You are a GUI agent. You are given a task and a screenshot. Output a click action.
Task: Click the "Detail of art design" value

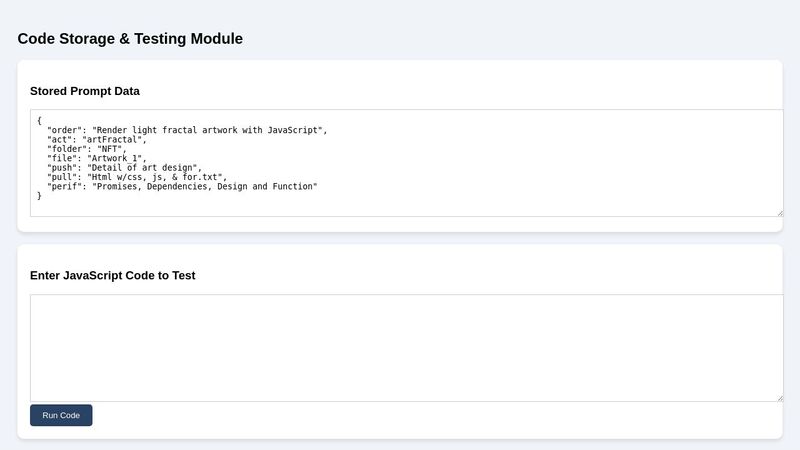145,168
